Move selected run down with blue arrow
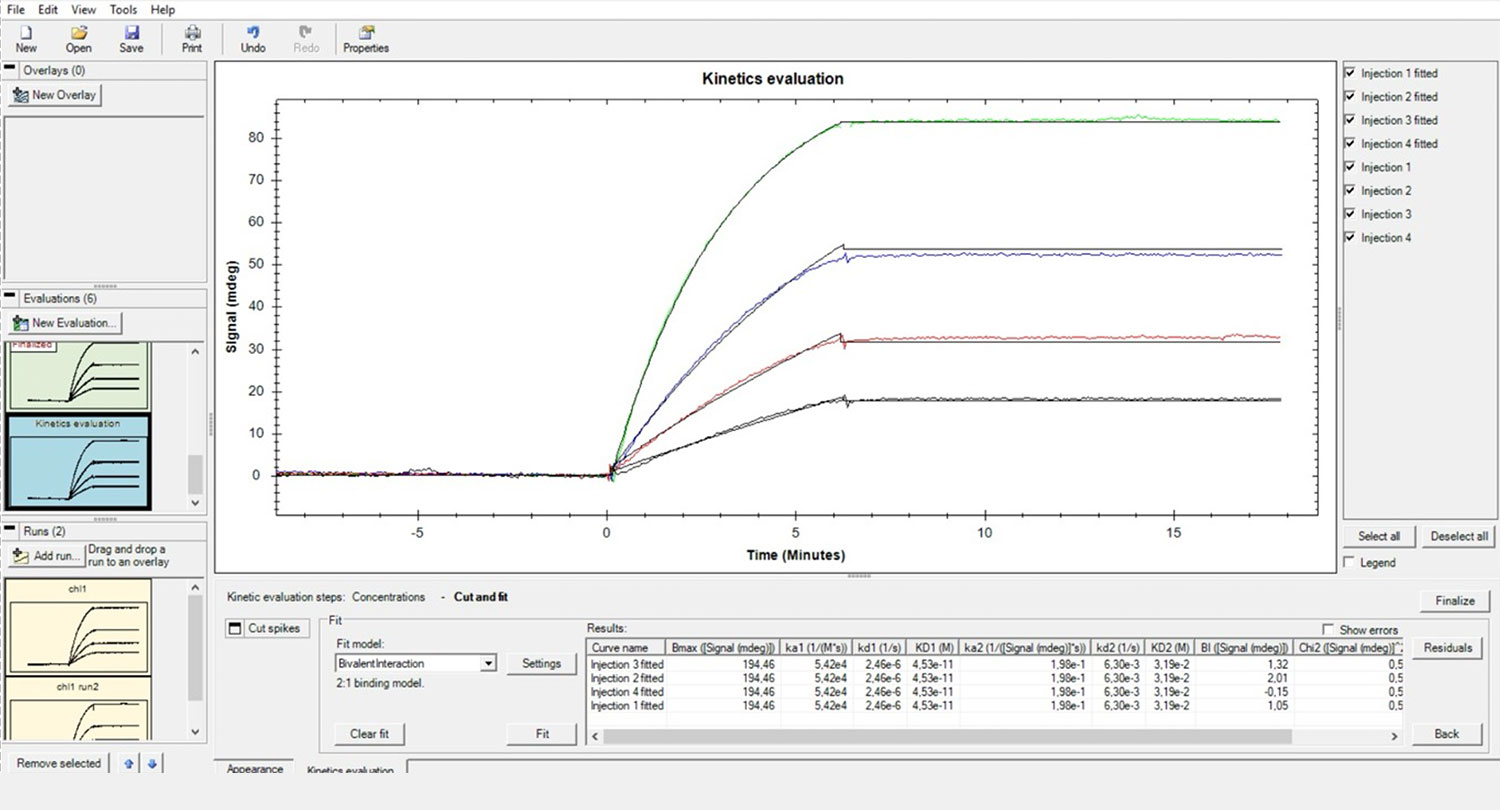The height and width of the screenshot is (810, 1500). [x=152, y=764]
